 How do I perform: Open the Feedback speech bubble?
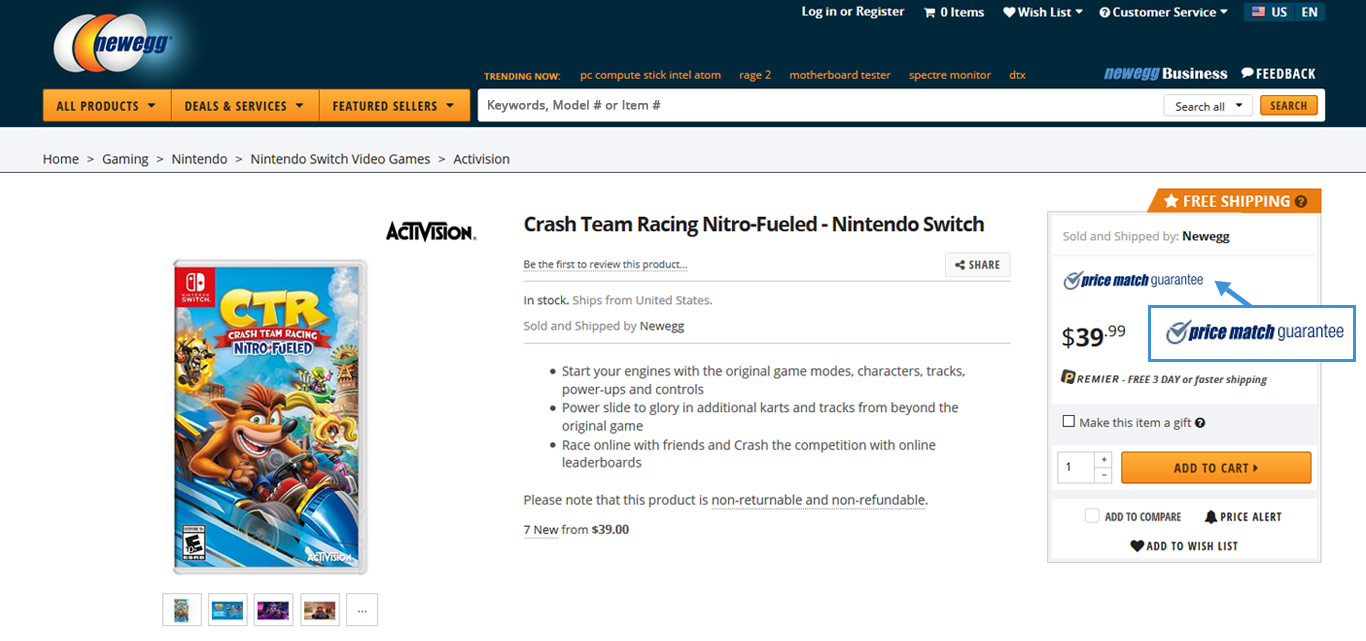pyautogui.click(x=1248, y=73)
